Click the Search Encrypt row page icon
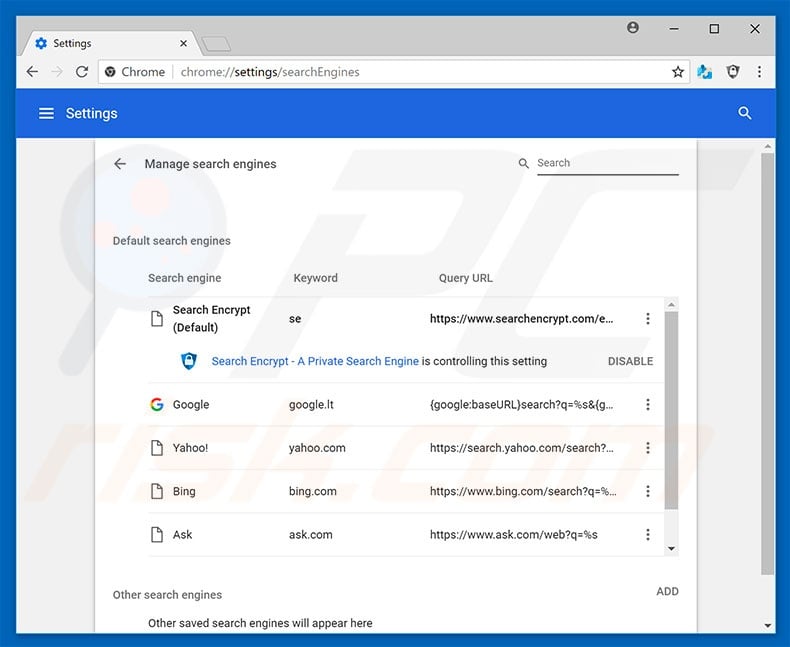790x647 pixels. pos(157,318)
